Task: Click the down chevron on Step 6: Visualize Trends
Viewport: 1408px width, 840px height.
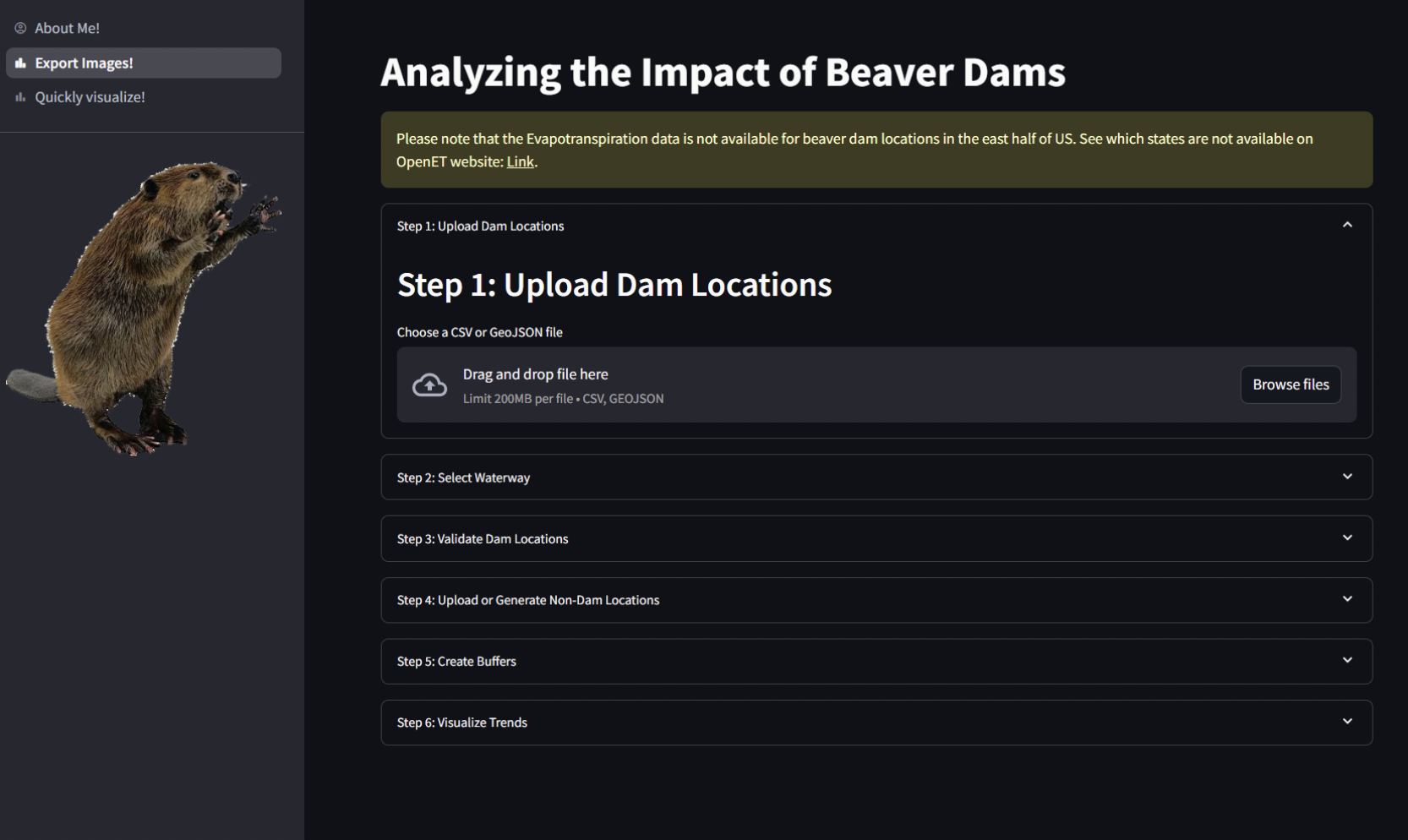Action: [x=1347, y=722]
